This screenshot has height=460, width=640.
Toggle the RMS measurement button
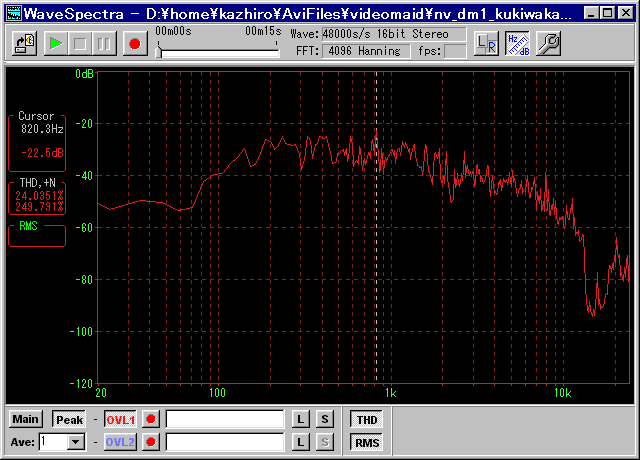point(367,442)
